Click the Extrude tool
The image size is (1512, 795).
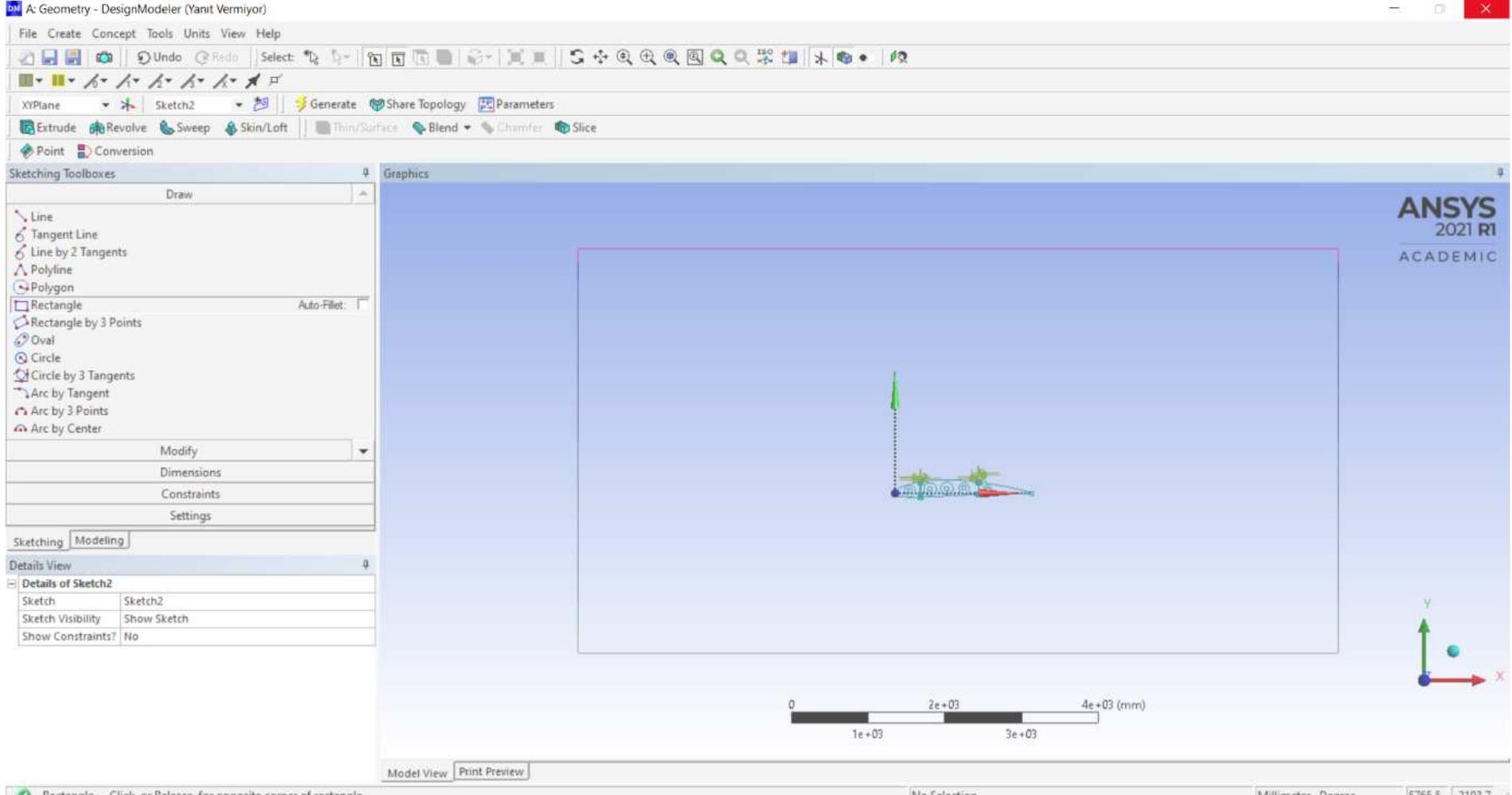tap(48, 127)
